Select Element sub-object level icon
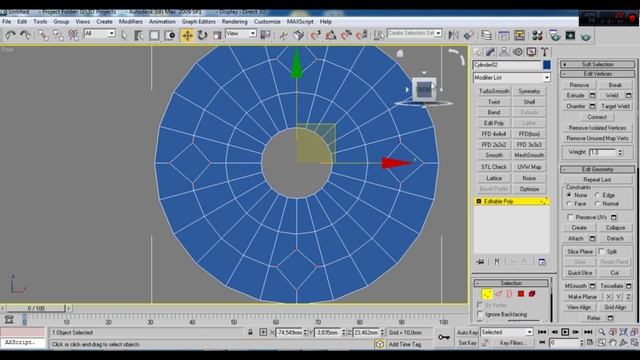The width and height of the screenshot is (640, 360). point(532,294)
